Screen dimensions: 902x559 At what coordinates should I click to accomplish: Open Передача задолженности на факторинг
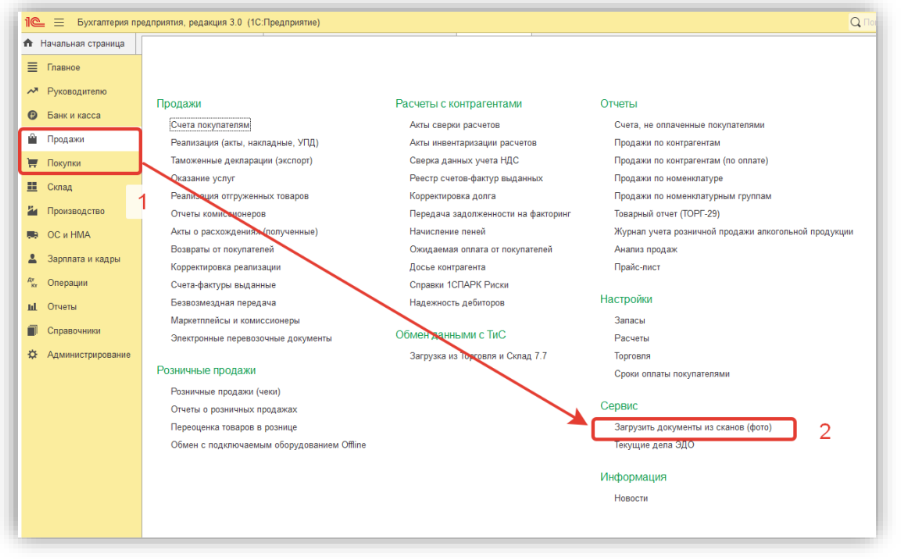pyautogui.click(x=490, y=214)
